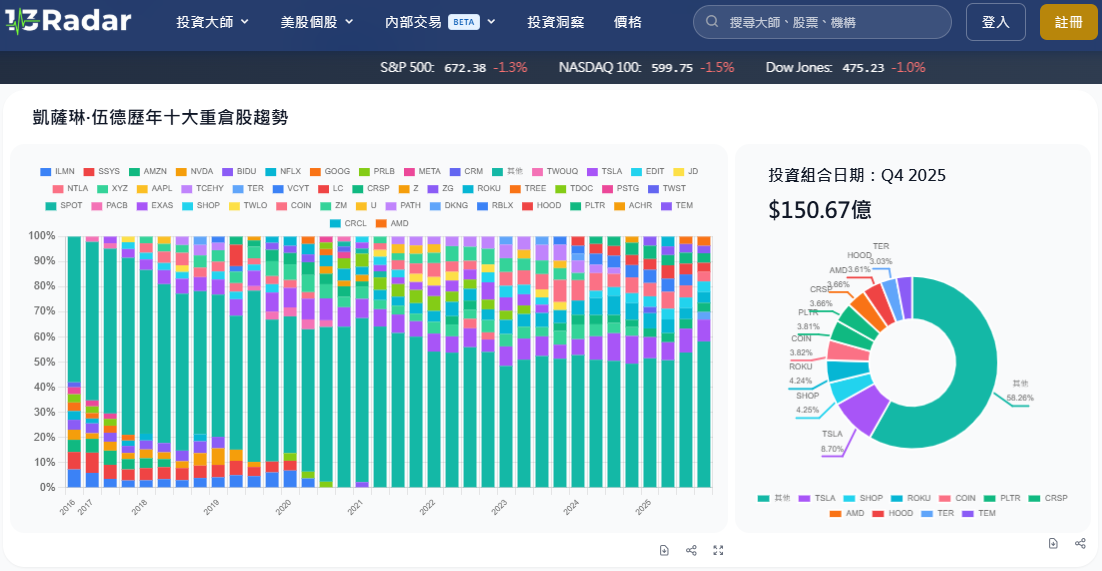
Task: Share the portfolio donut chart
Action: click(x=1080, y=543)
